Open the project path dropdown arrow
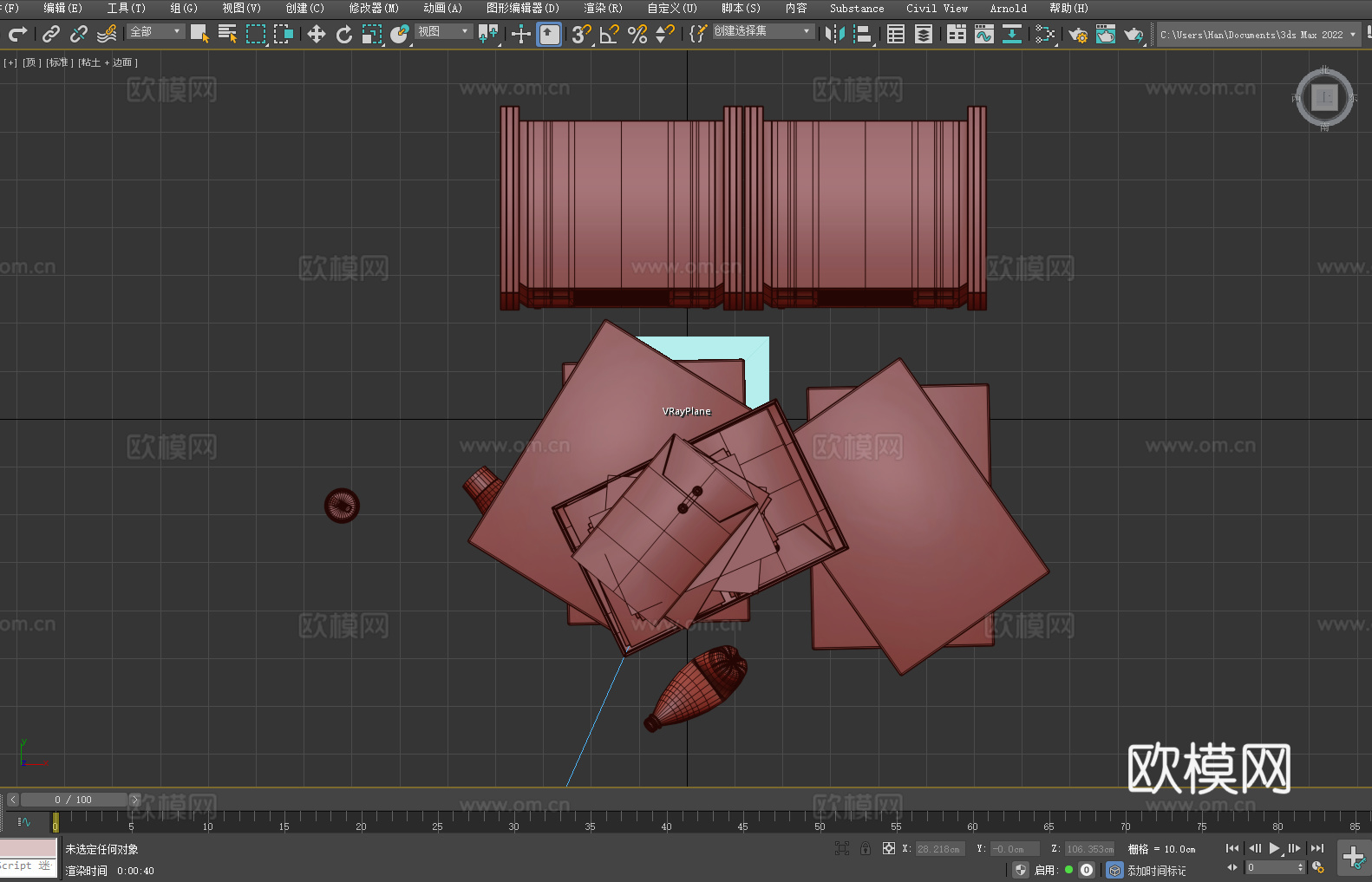The height and width of the screenshot is (882, 1372). [x=1353, y=35]
